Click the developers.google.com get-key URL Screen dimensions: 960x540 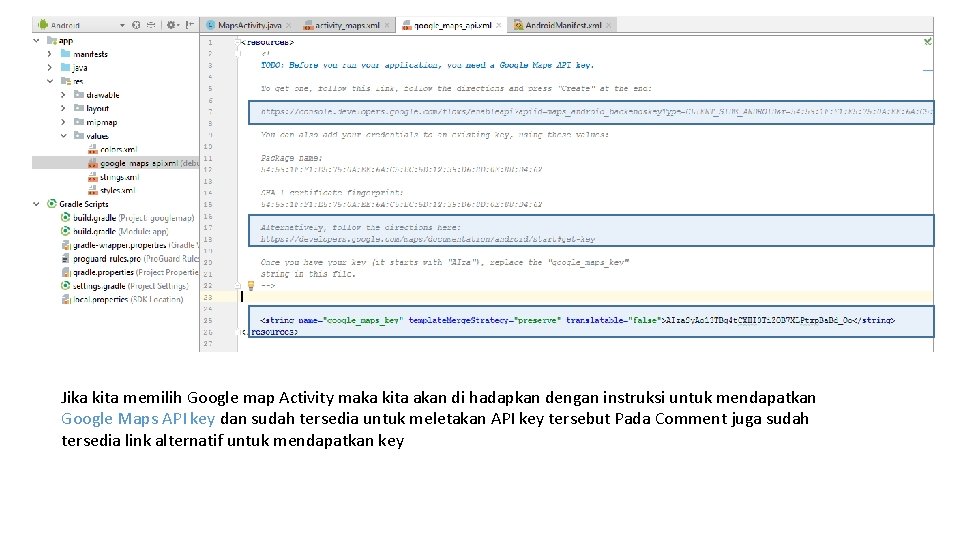point(428,239)
